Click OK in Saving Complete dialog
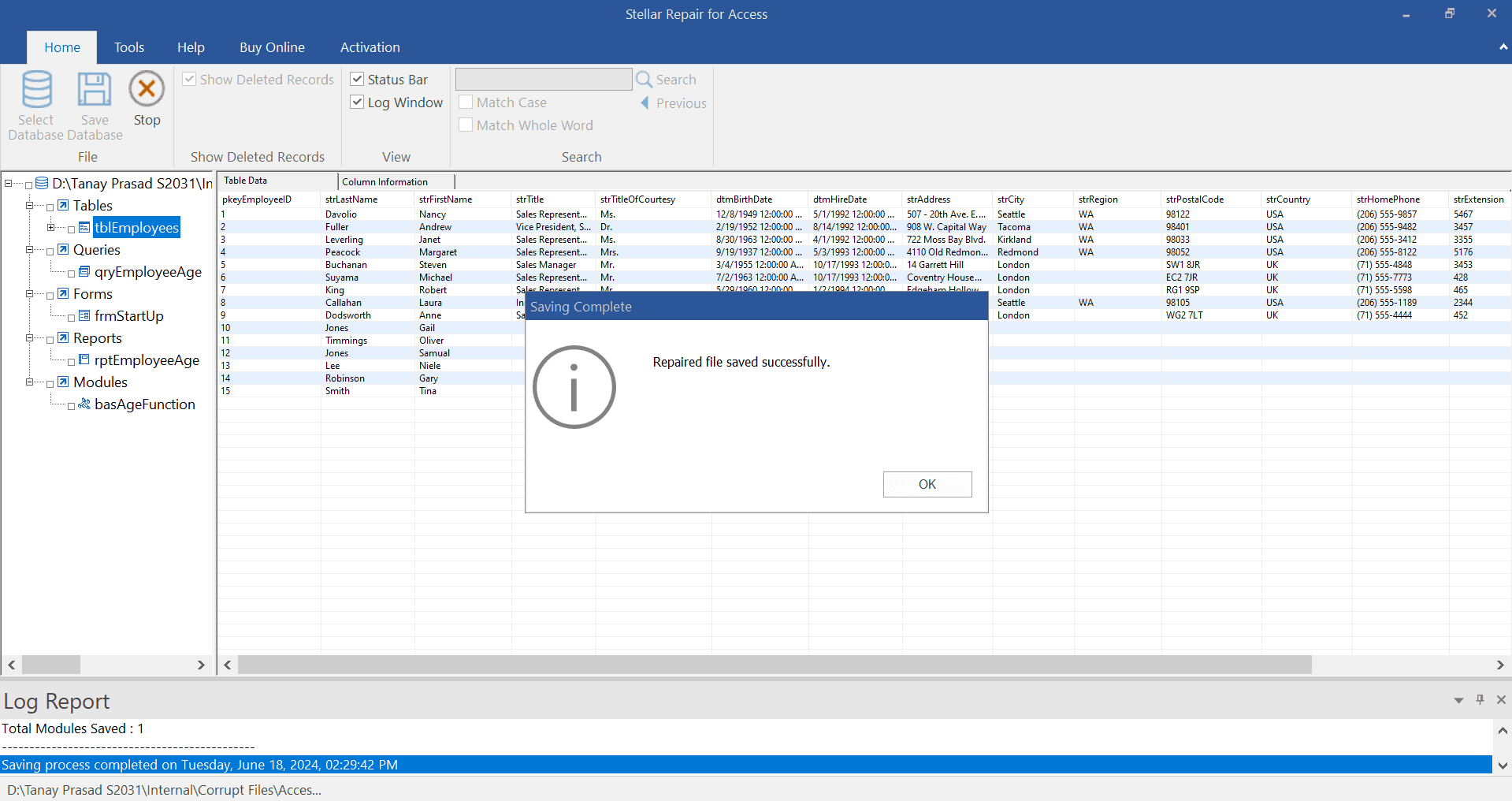The width and height of the screenshot is (1512, 801). coord(927,484)
